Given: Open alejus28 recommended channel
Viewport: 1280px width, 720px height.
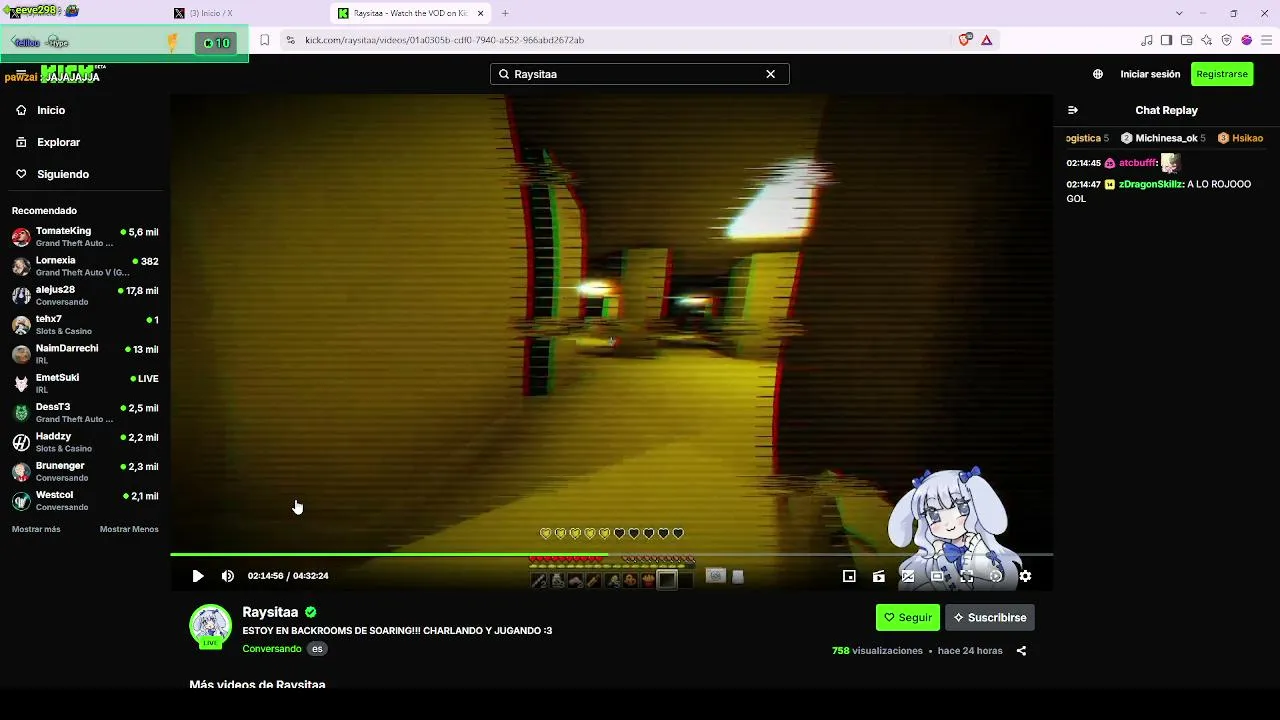Looking at the screenshot, I should click(x=85, y=295).
